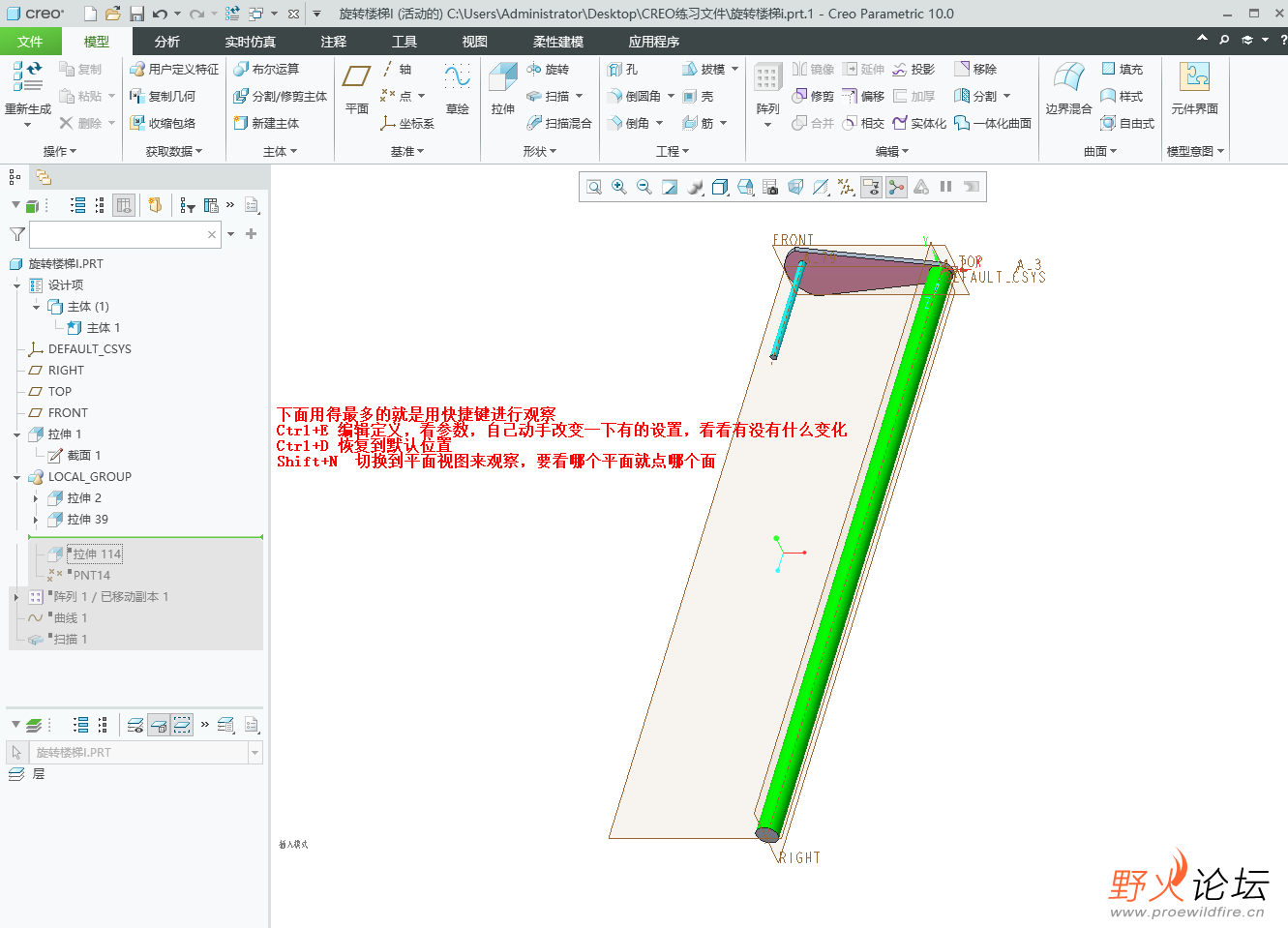Create a datum Axis (轴)

point(397,70)
